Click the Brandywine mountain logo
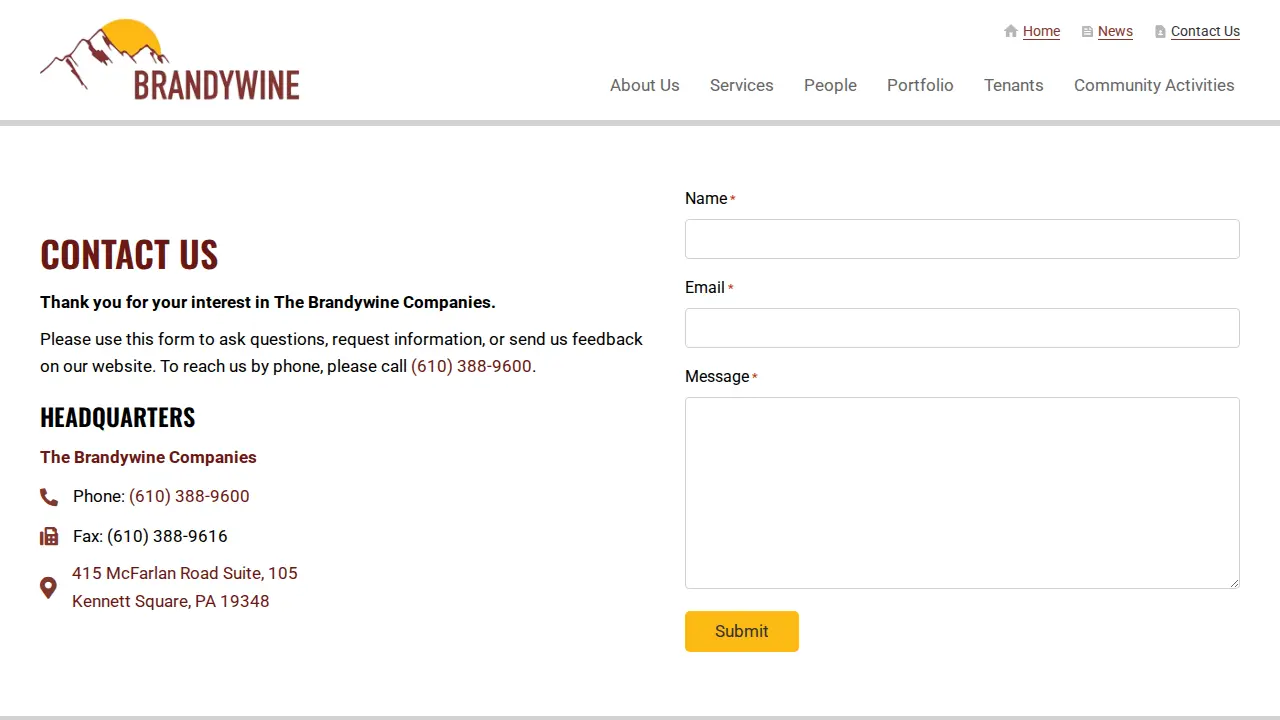 click(170, 60)
